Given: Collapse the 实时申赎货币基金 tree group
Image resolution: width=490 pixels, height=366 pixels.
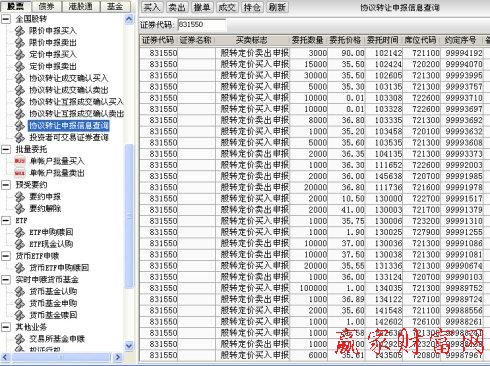Looking at the screenshot, I should (x=6, y=280).
